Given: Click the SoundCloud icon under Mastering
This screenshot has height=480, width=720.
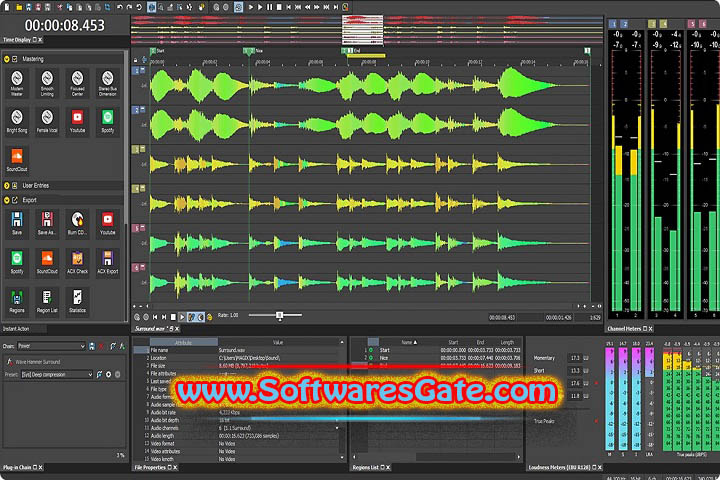Looking at the screenshot, I should pos(17,160).
